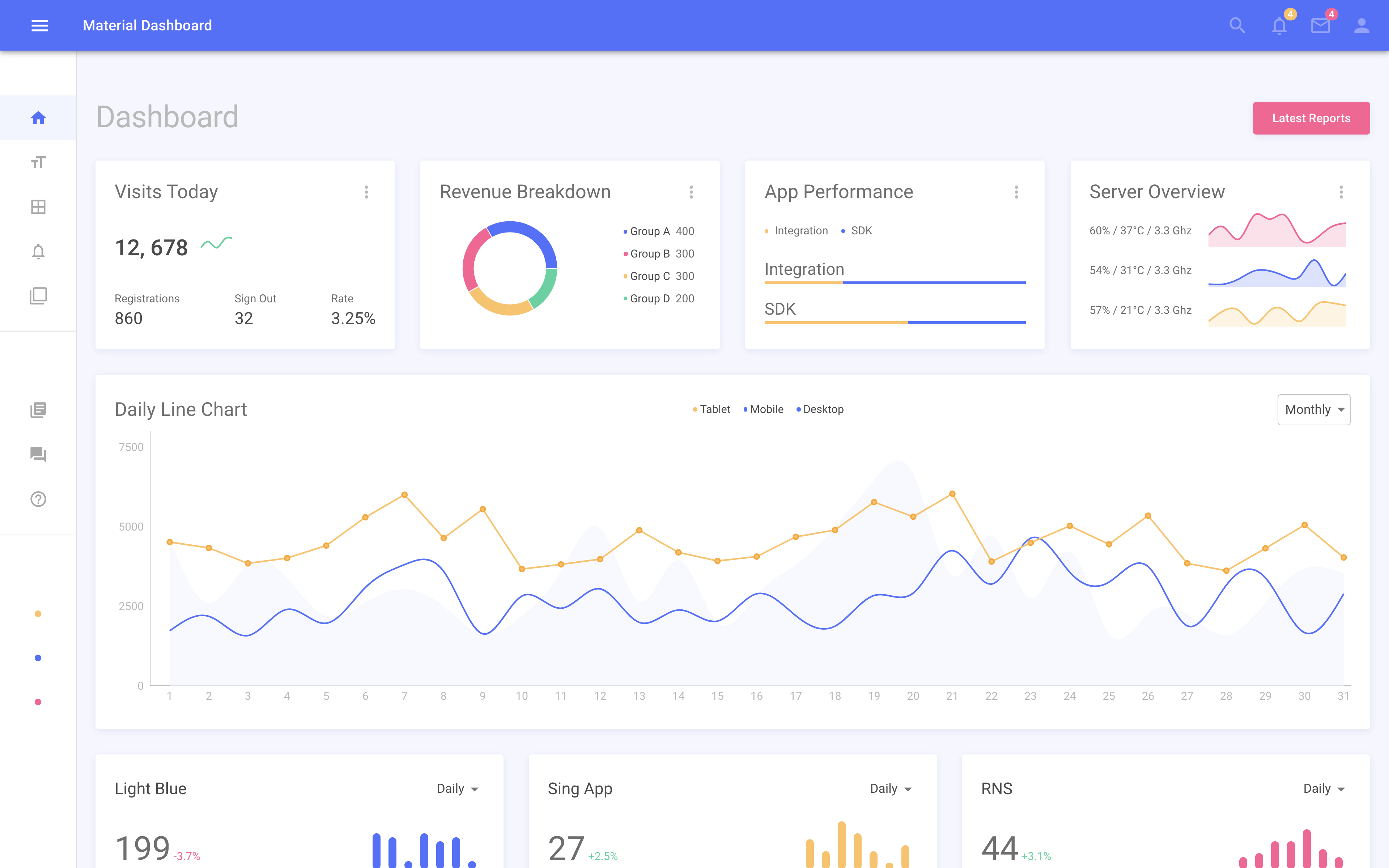Click the home/dashboard navigation icon
Viewport: 1389px width, 868px height.
(x=38, y=117)
